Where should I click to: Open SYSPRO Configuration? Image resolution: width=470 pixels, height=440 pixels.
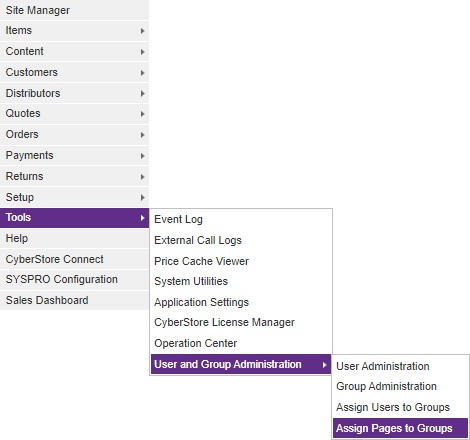[x=74, y=280]
